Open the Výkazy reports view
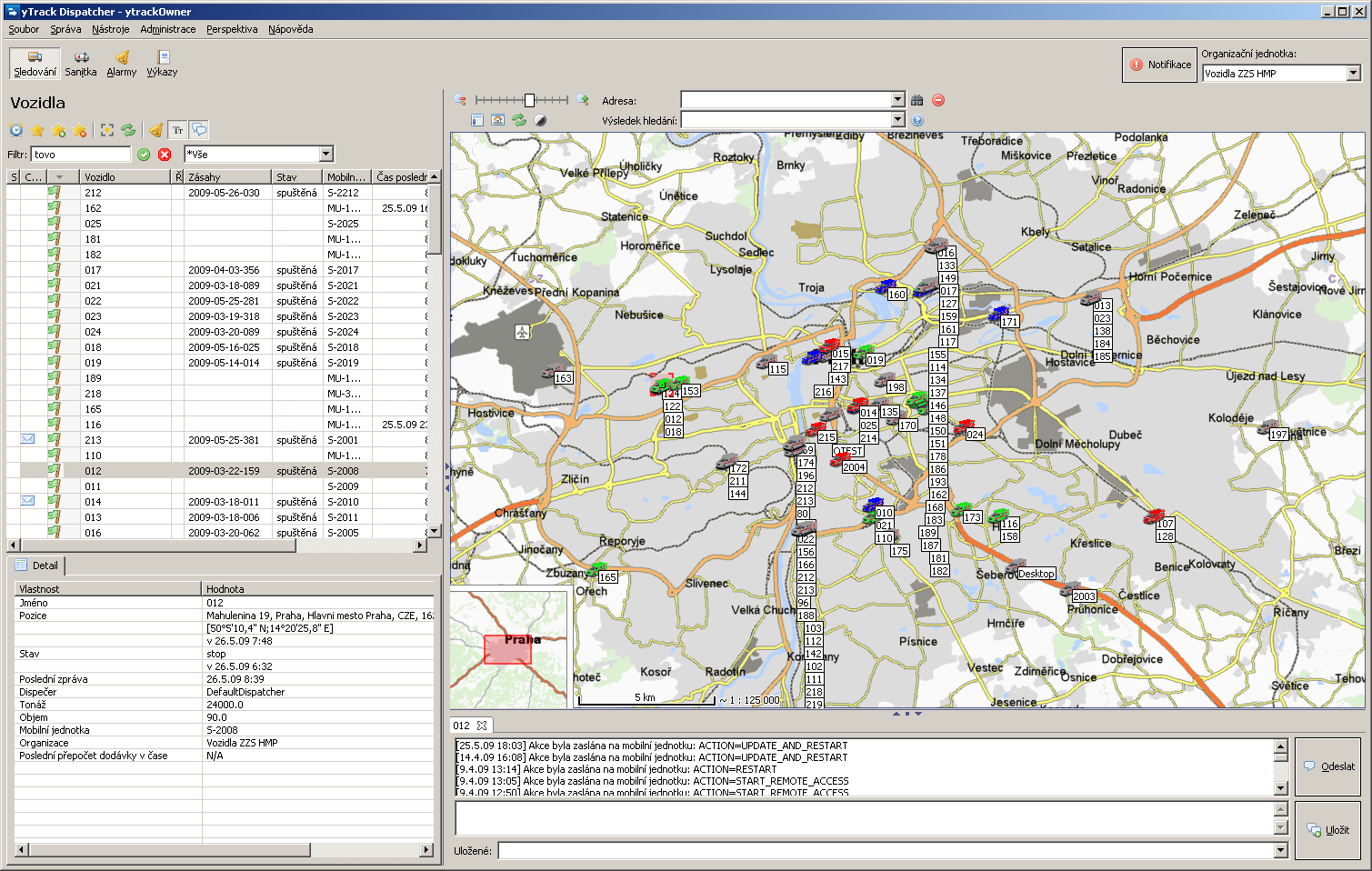 click(163, 64)
